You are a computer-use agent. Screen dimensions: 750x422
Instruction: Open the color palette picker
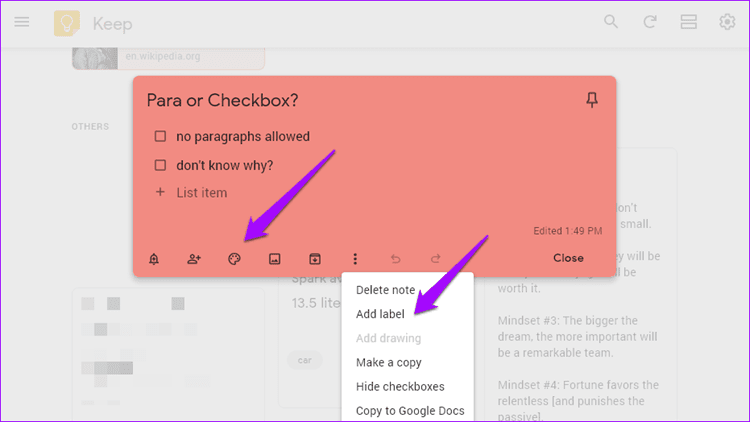(234, 259)
